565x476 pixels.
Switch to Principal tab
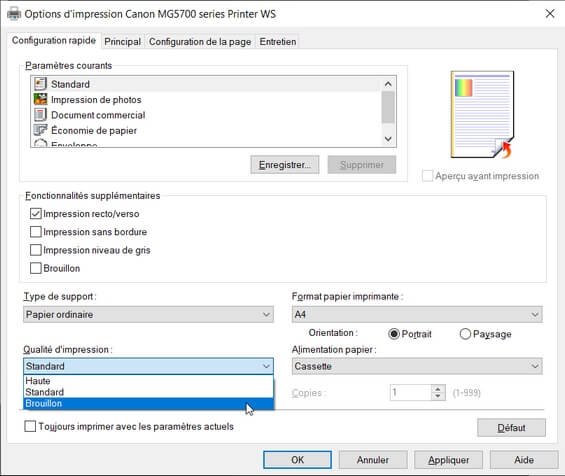123,42
